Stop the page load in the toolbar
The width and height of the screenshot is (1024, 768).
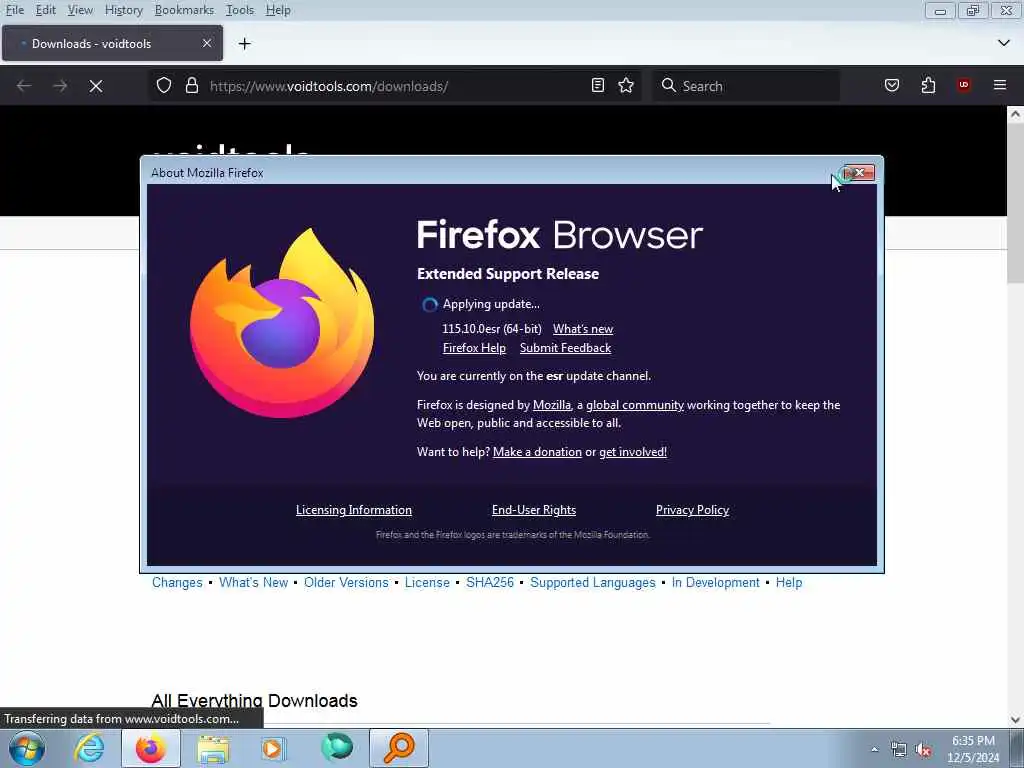(96, 86)
